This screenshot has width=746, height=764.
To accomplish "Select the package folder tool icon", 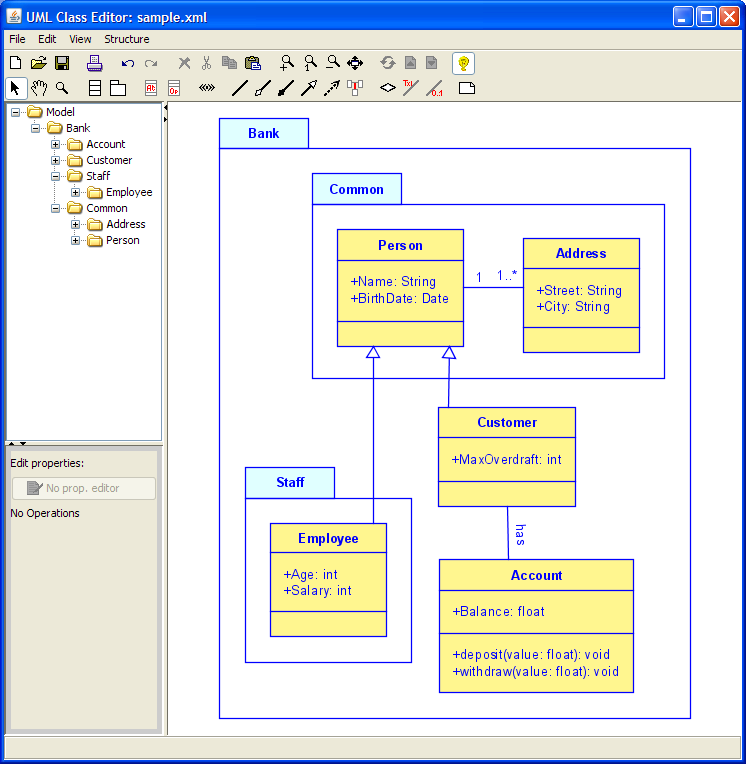I will pos(118,88).
